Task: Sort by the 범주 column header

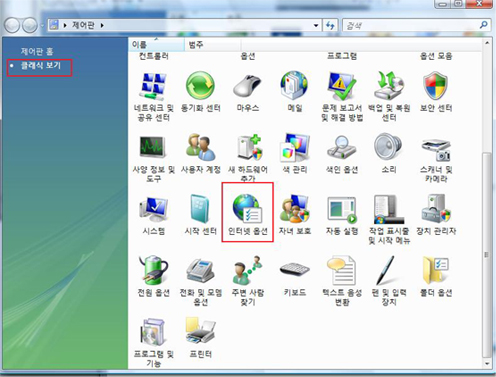Action: tap(212, 44)
